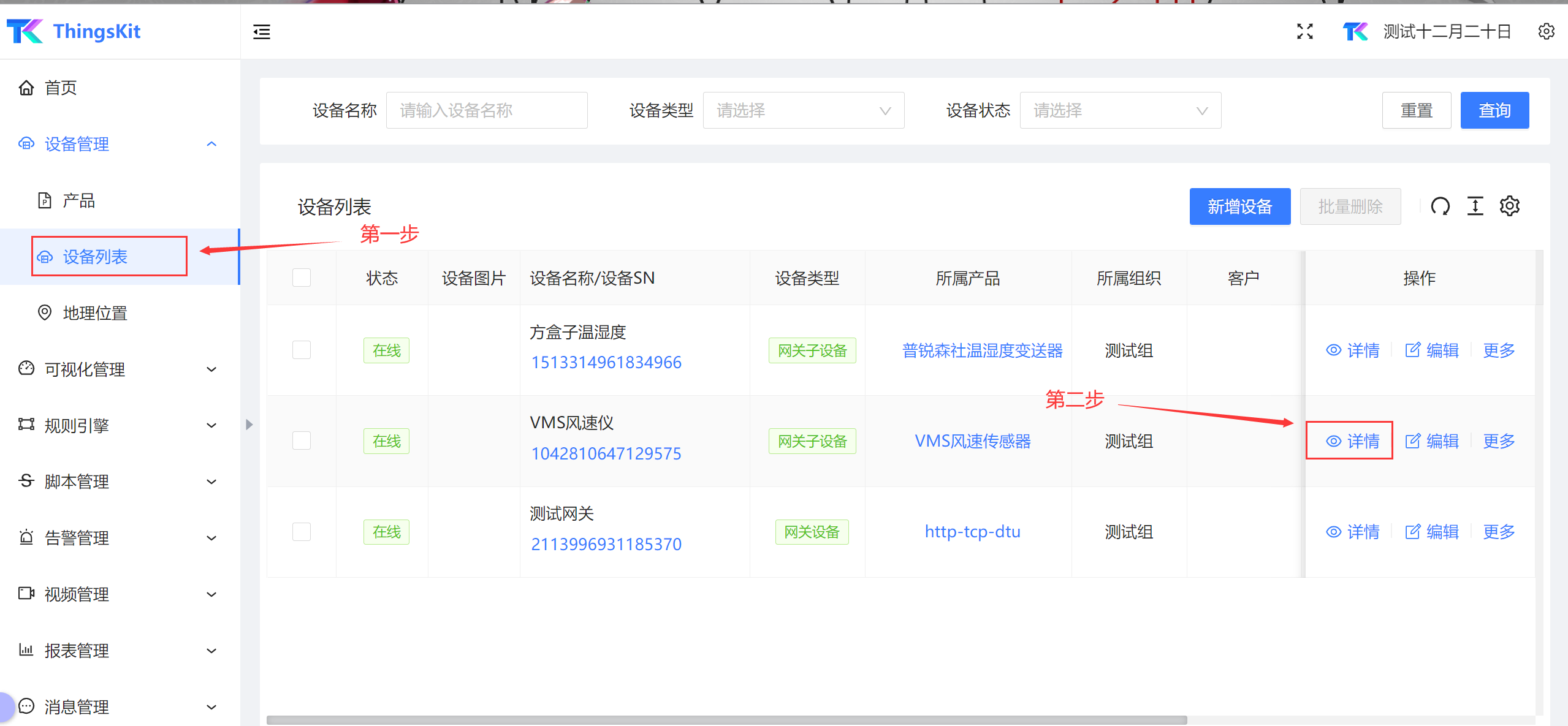
Task: Open the 设备类型 dropdown selector
Action: click(x=804, y=110)
